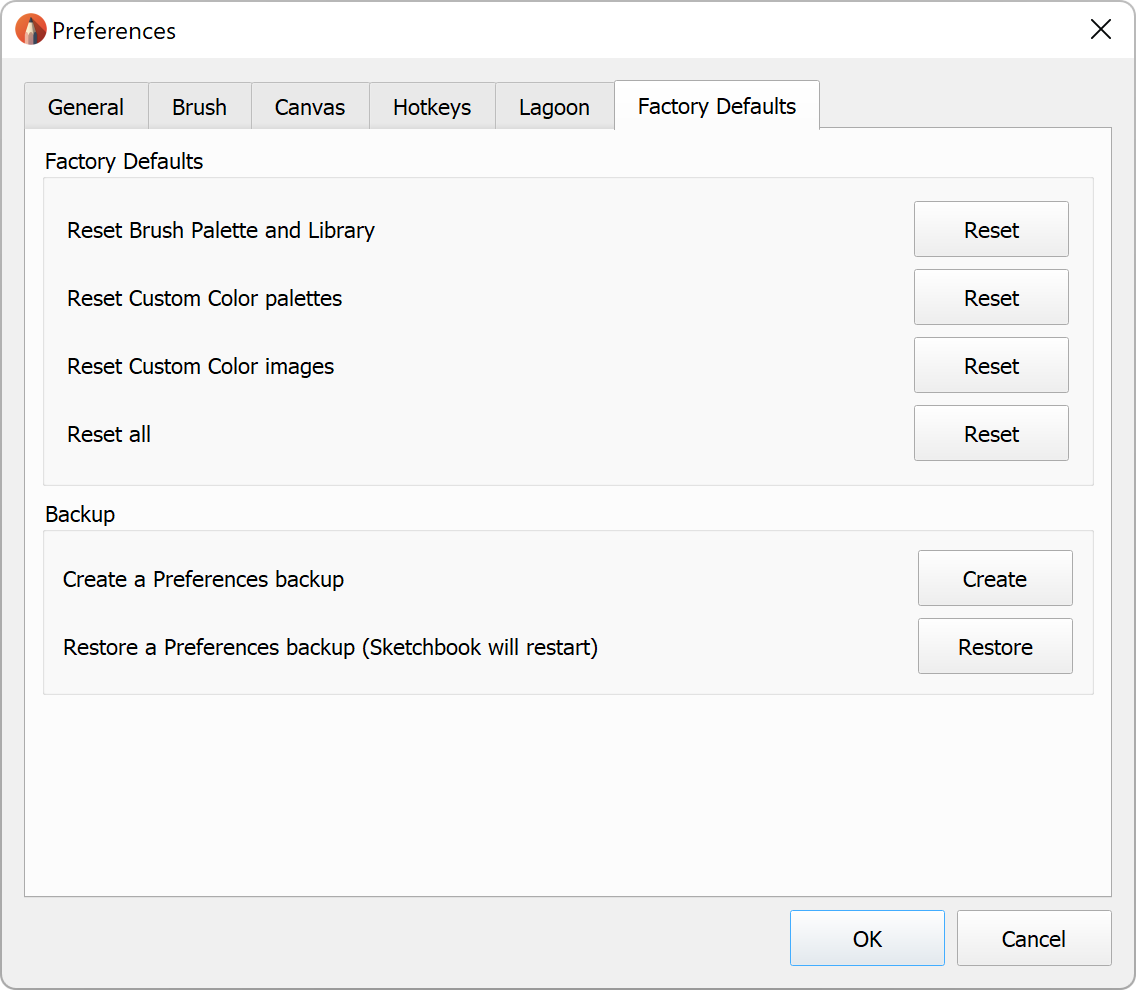Restore a Preferences backup
Viewport: 1136px width, 990px height.
point(995,647)
